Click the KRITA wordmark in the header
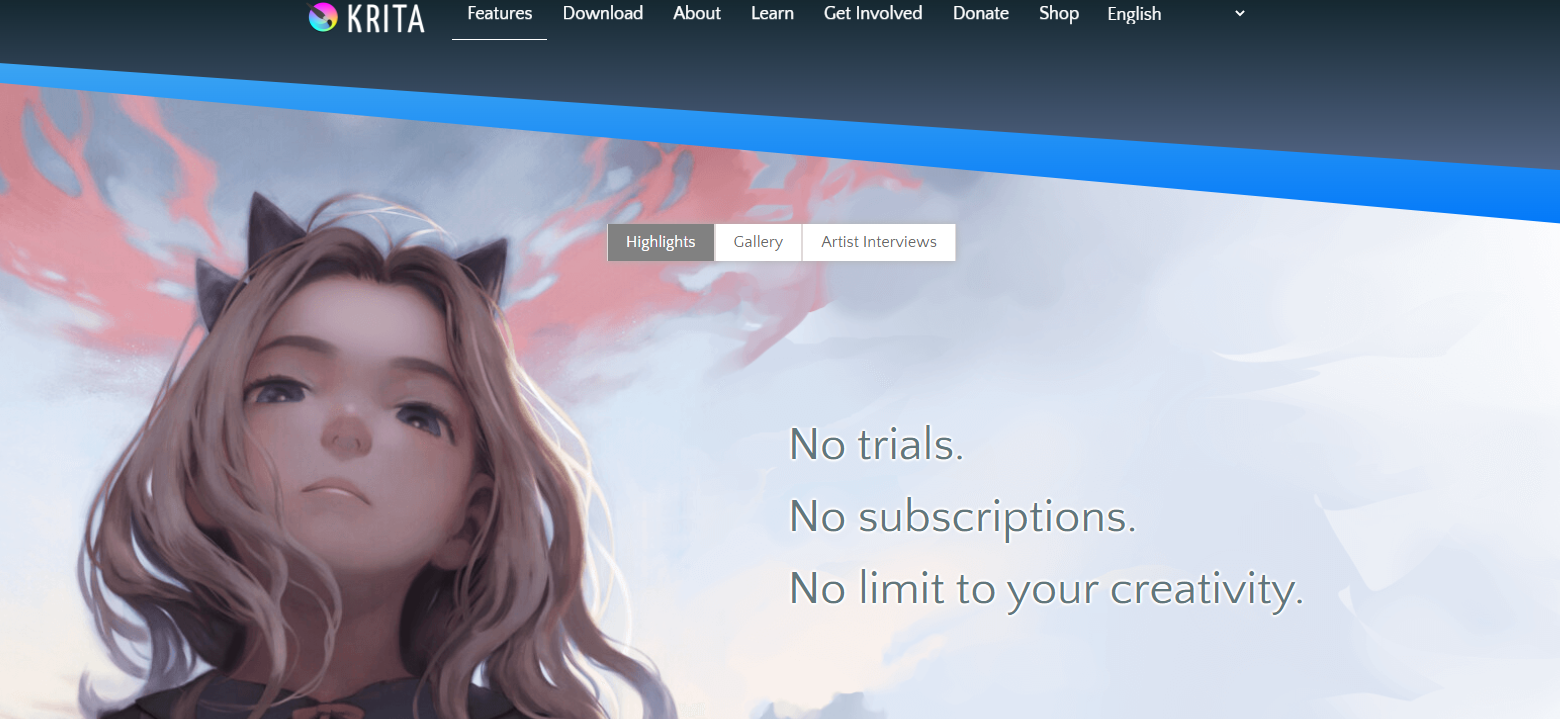1560x719 pixels. click(x=386, y=16)
